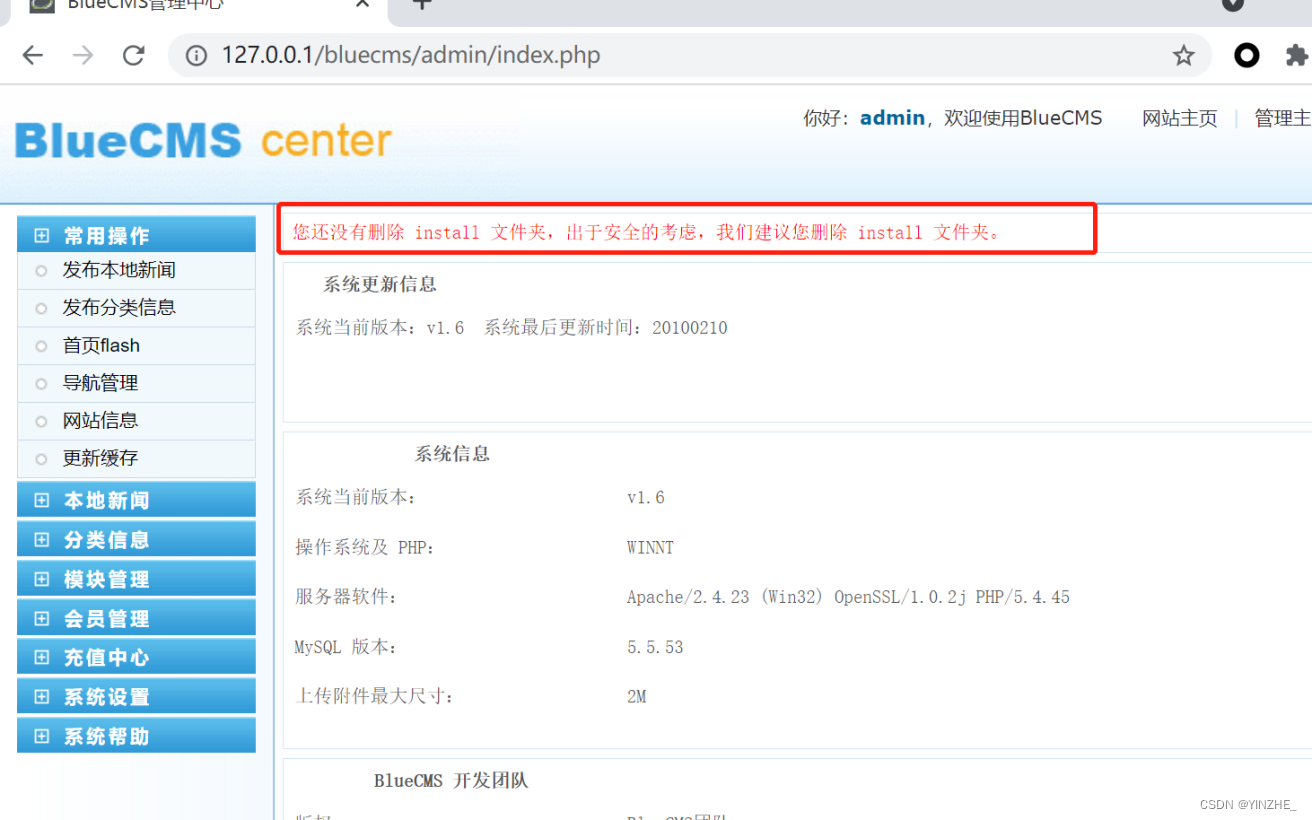Expand the 本地新闻 menu section

[x=136, y=500]
